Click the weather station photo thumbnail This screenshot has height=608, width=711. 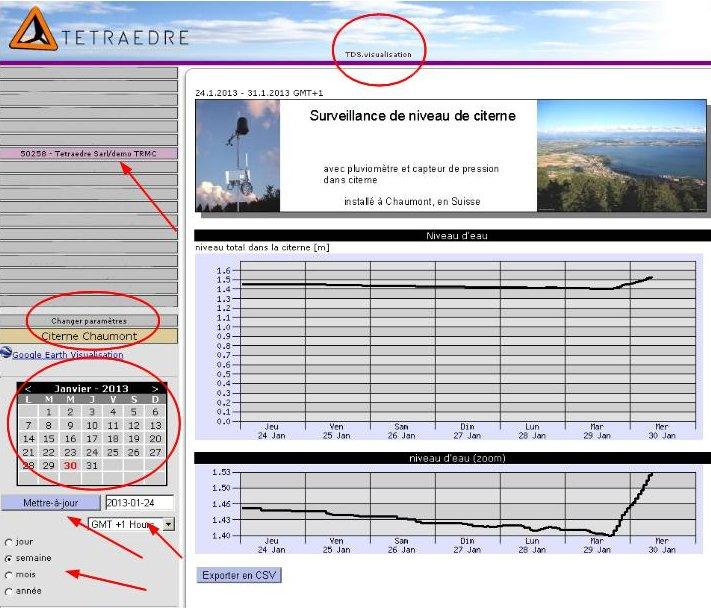click(237, 156)
